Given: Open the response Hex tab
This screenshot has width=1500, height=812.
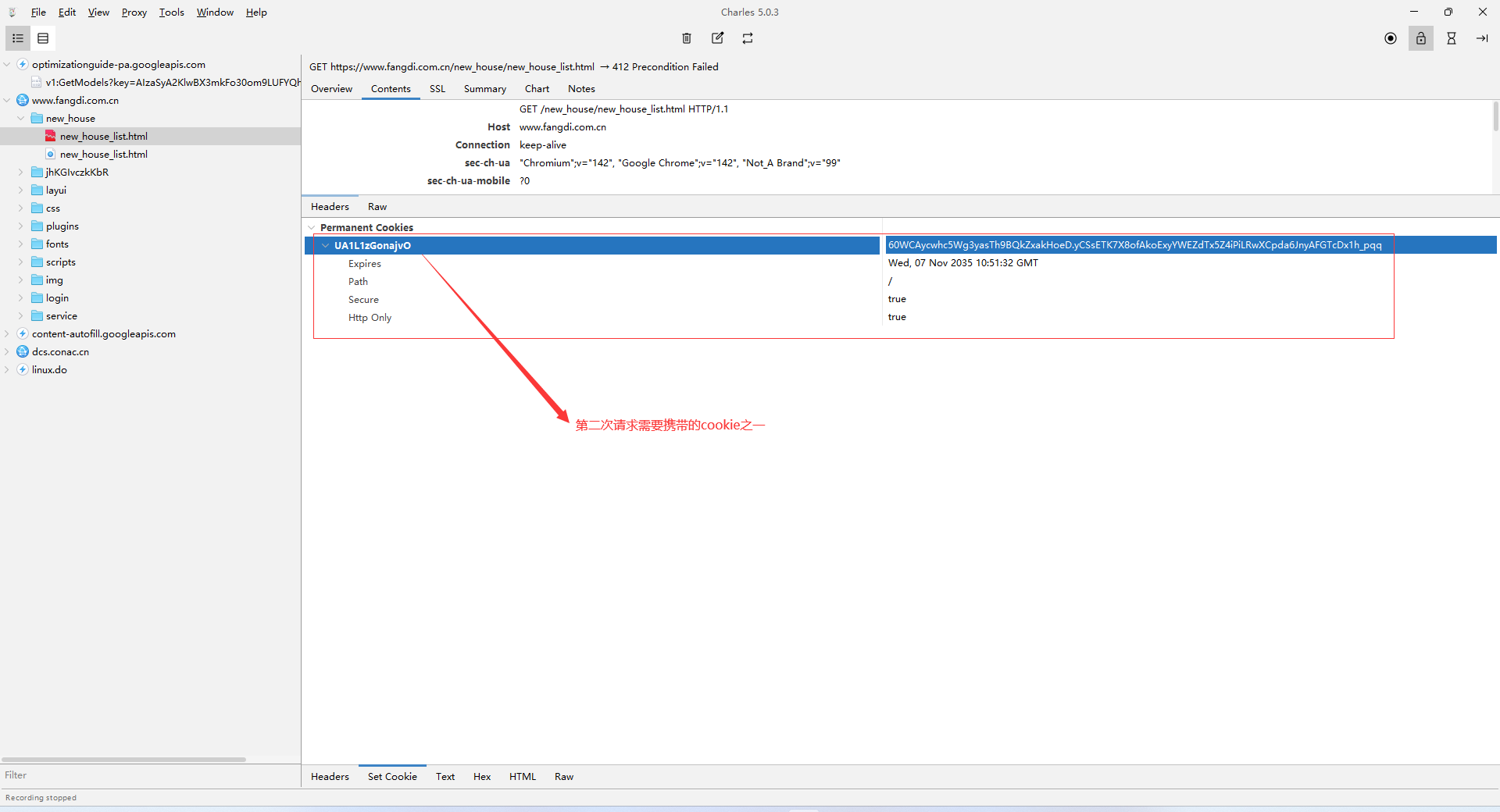Looking at the screenshot, I should (482, 777).
